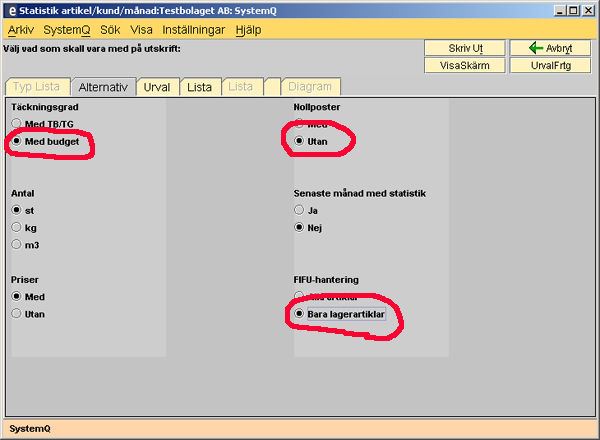Viewport: 600px width, 440px height.
Task: Click the UrvalFrtg button
Action: point(549,65)
